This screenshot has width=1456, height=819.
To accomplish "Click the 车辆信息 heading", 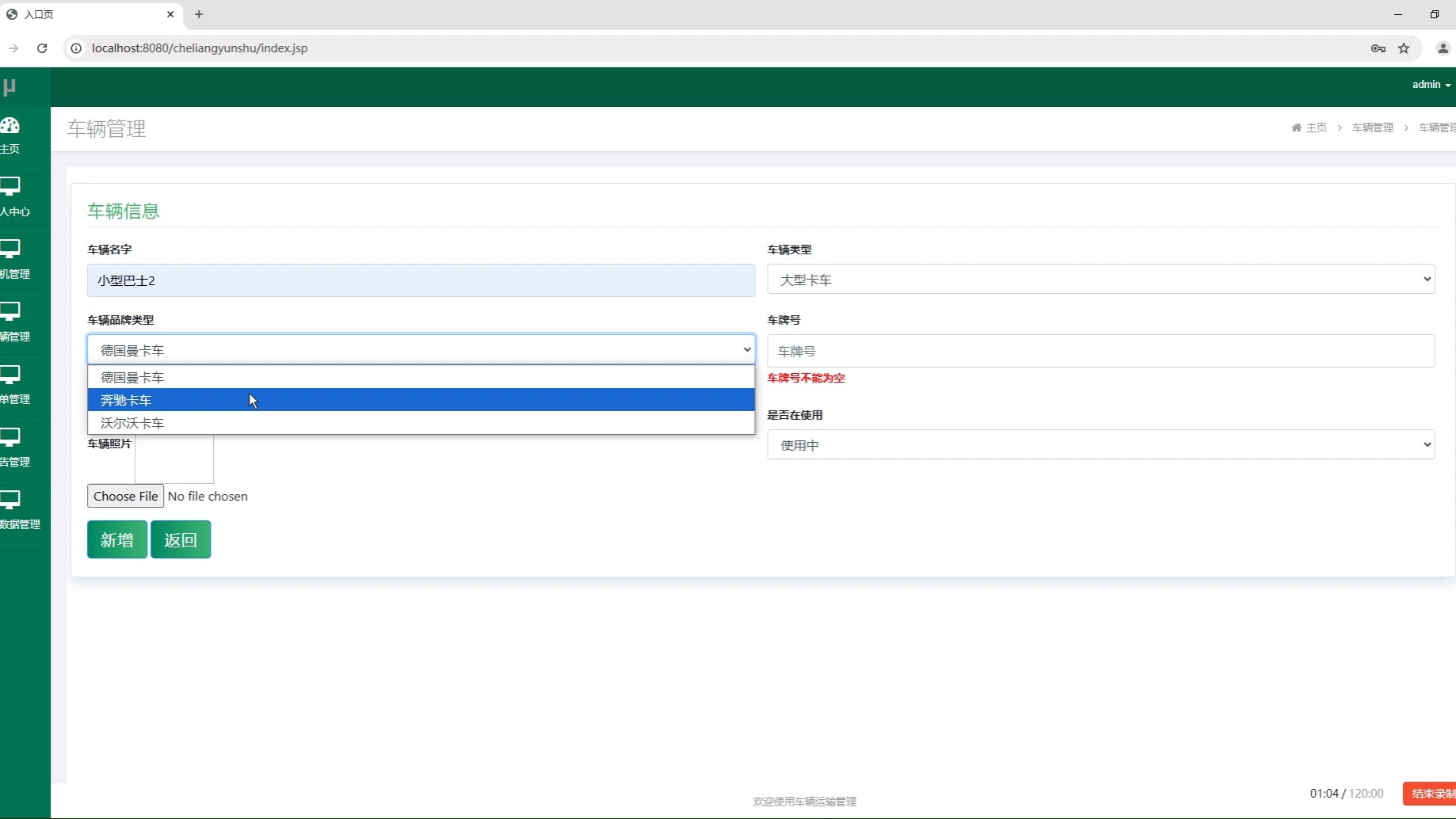I will tap(124, 211).
